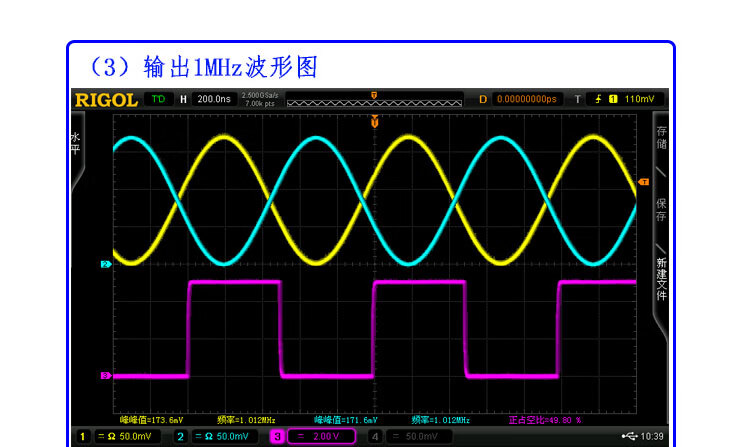750x447 pixels.
Task: Click the waveform memory overview bar
Action: (374, 101)
